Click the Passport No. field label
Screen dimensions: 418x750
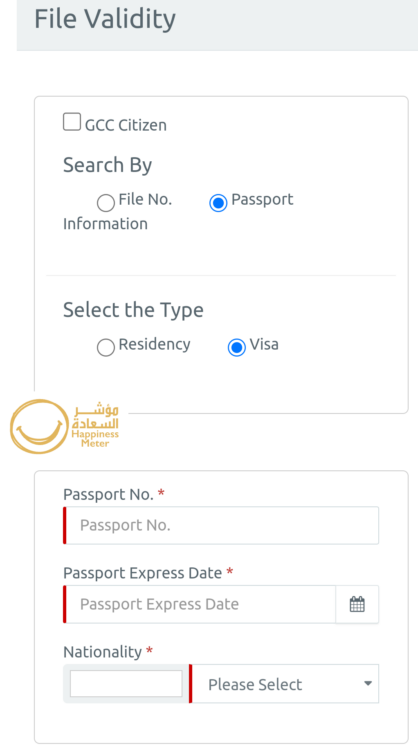[109, 494]
